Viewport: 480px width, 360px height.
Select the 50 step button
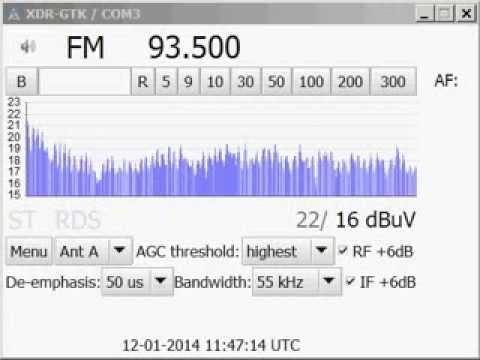[276, 82]
